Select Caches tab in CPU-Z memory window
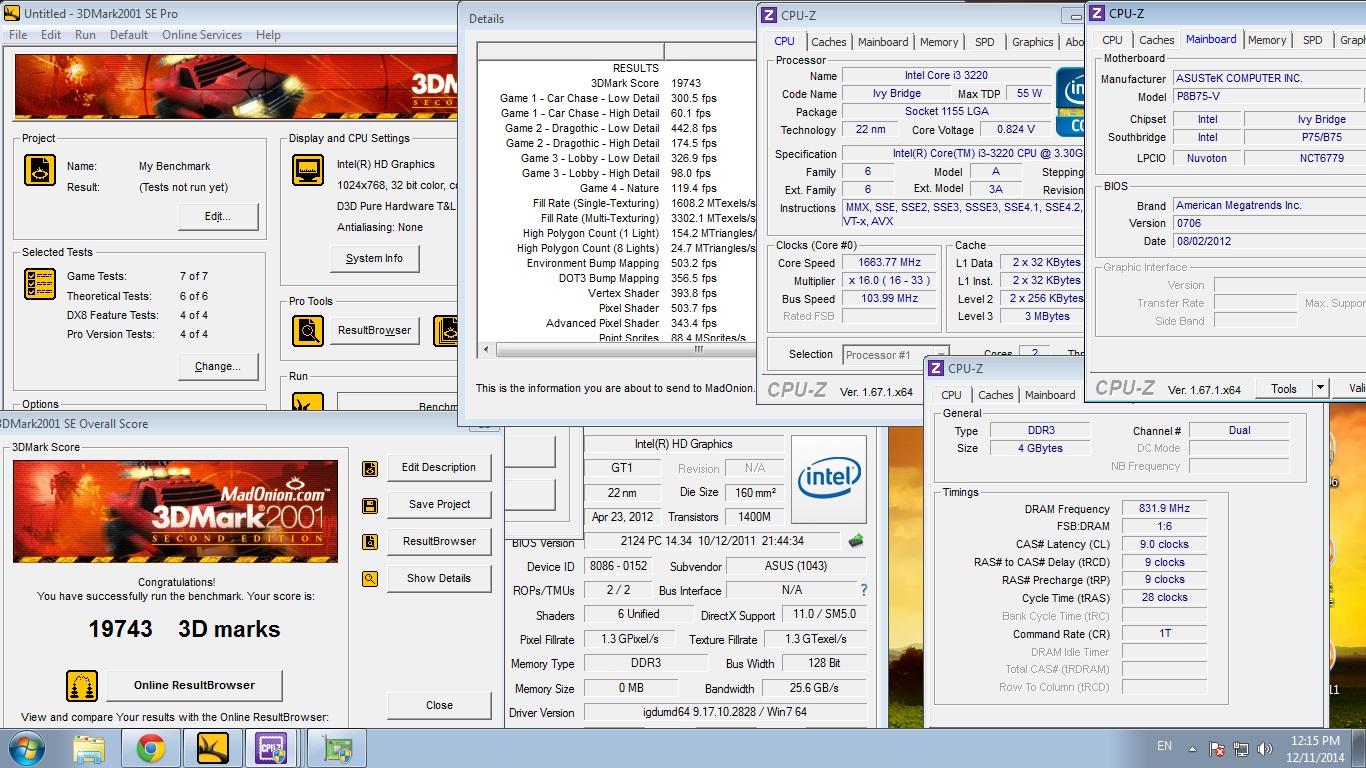 [995, 395]
